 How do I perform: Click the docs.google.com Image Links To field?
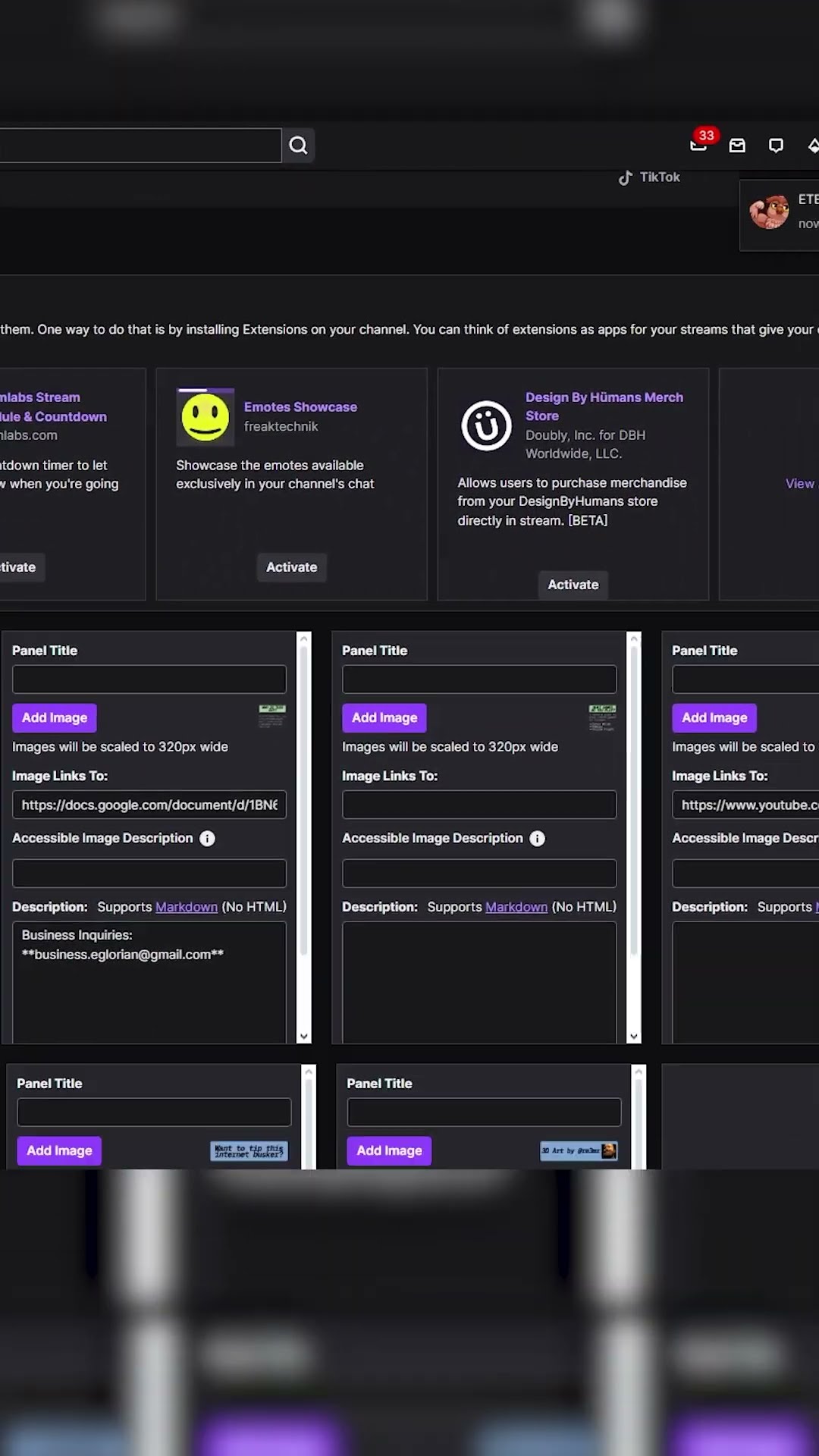tap(149, 805)
